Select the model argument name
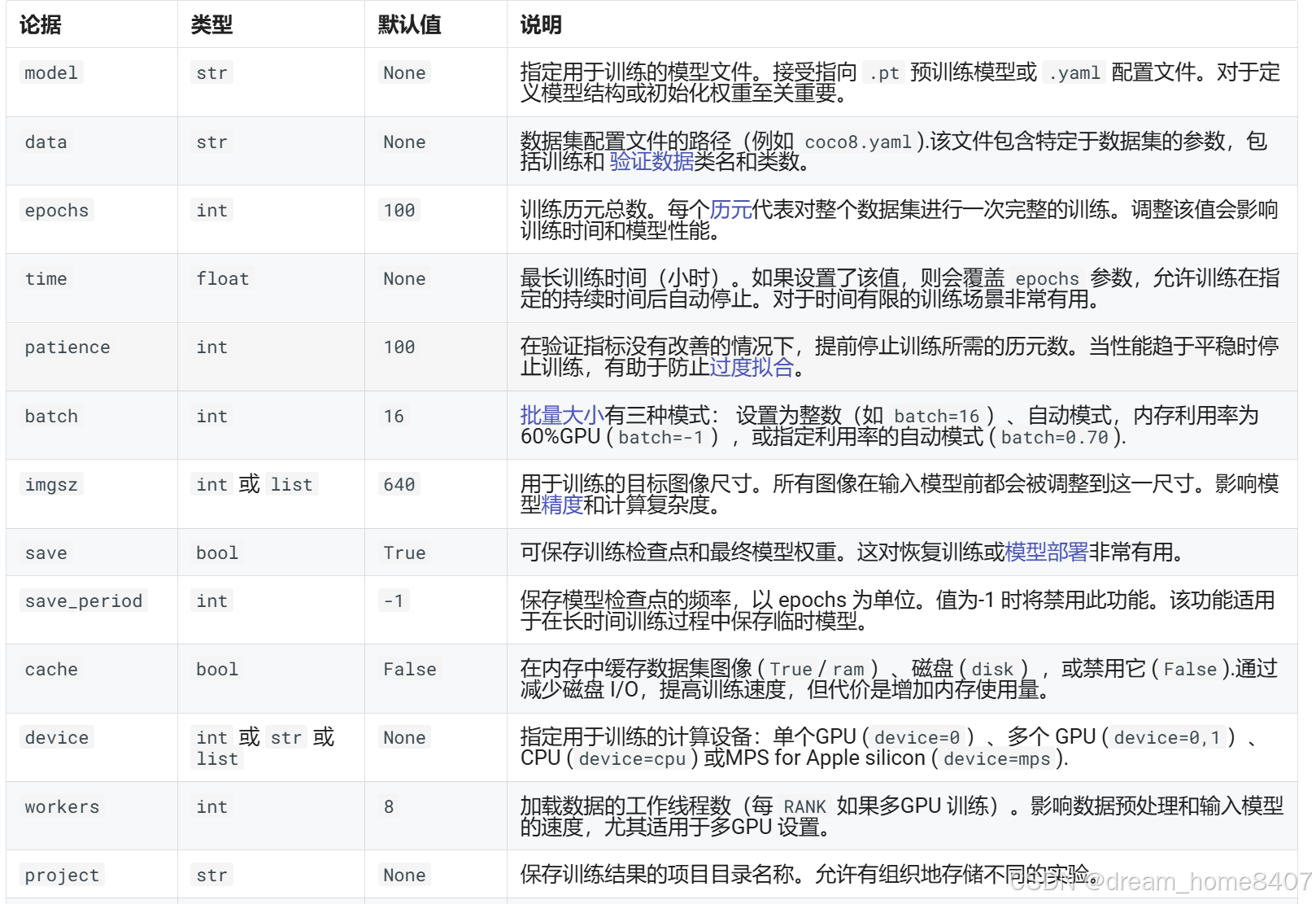 tap(51, 73)
